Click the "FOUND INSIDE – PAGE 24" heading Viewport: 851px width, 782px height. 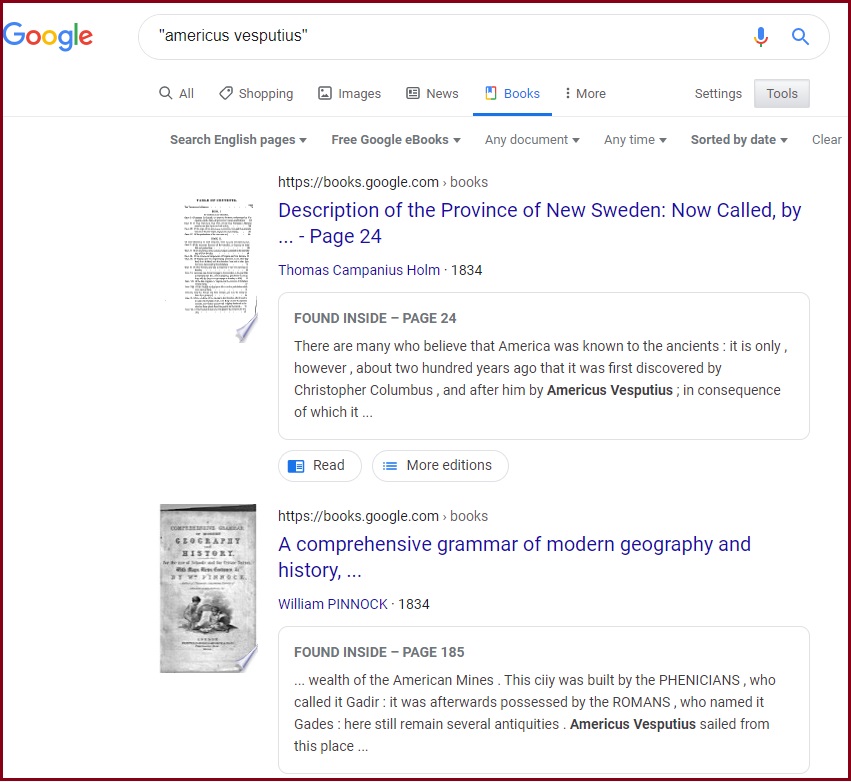(x=375, y=318)
